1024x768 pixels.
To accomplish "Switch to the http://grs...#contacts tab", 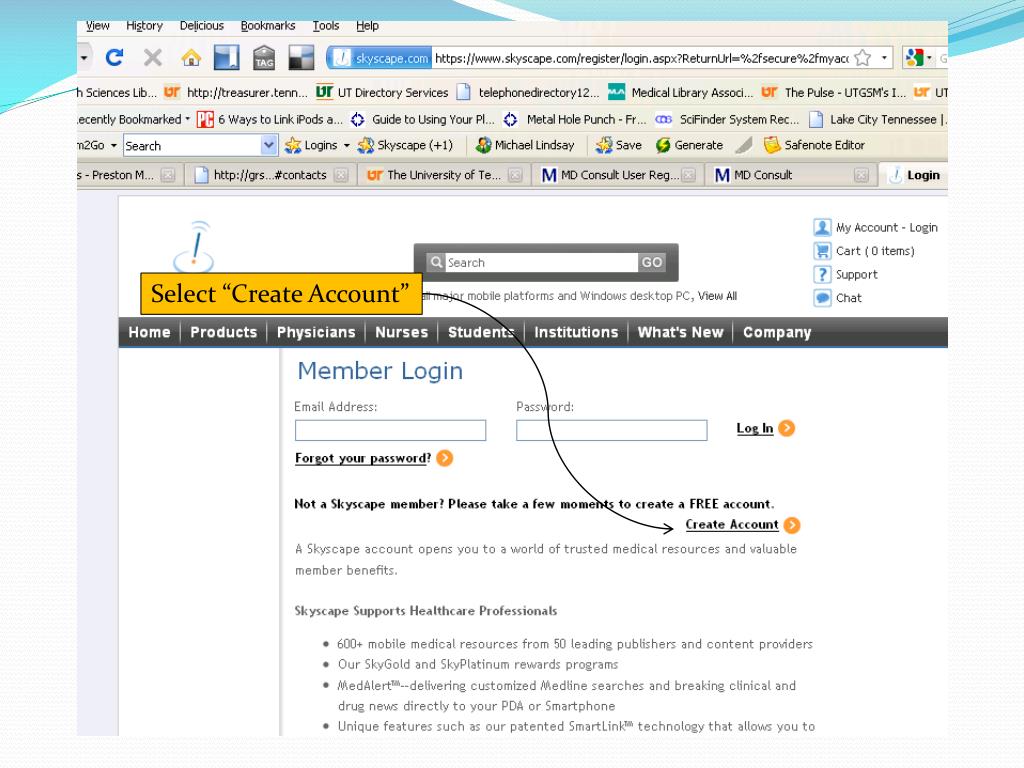I will tap(269, 175).
